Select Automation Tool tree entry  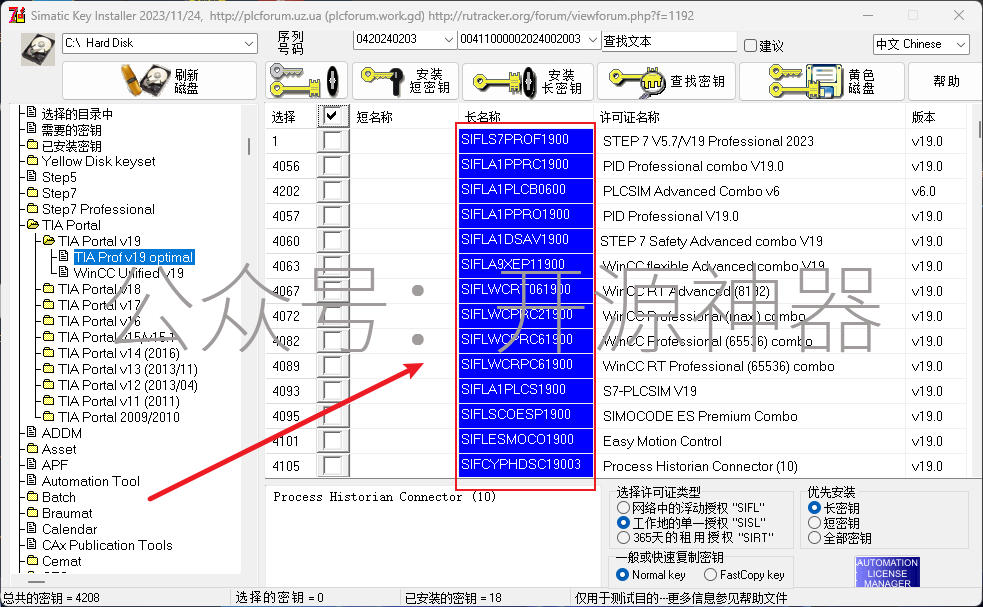(90, 481)
